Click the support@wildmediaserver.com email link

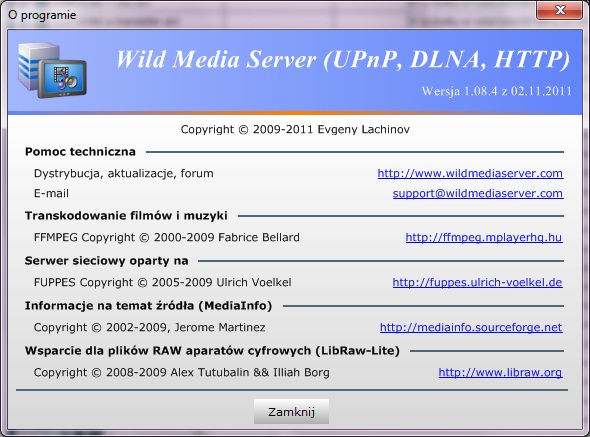[478, 193]
